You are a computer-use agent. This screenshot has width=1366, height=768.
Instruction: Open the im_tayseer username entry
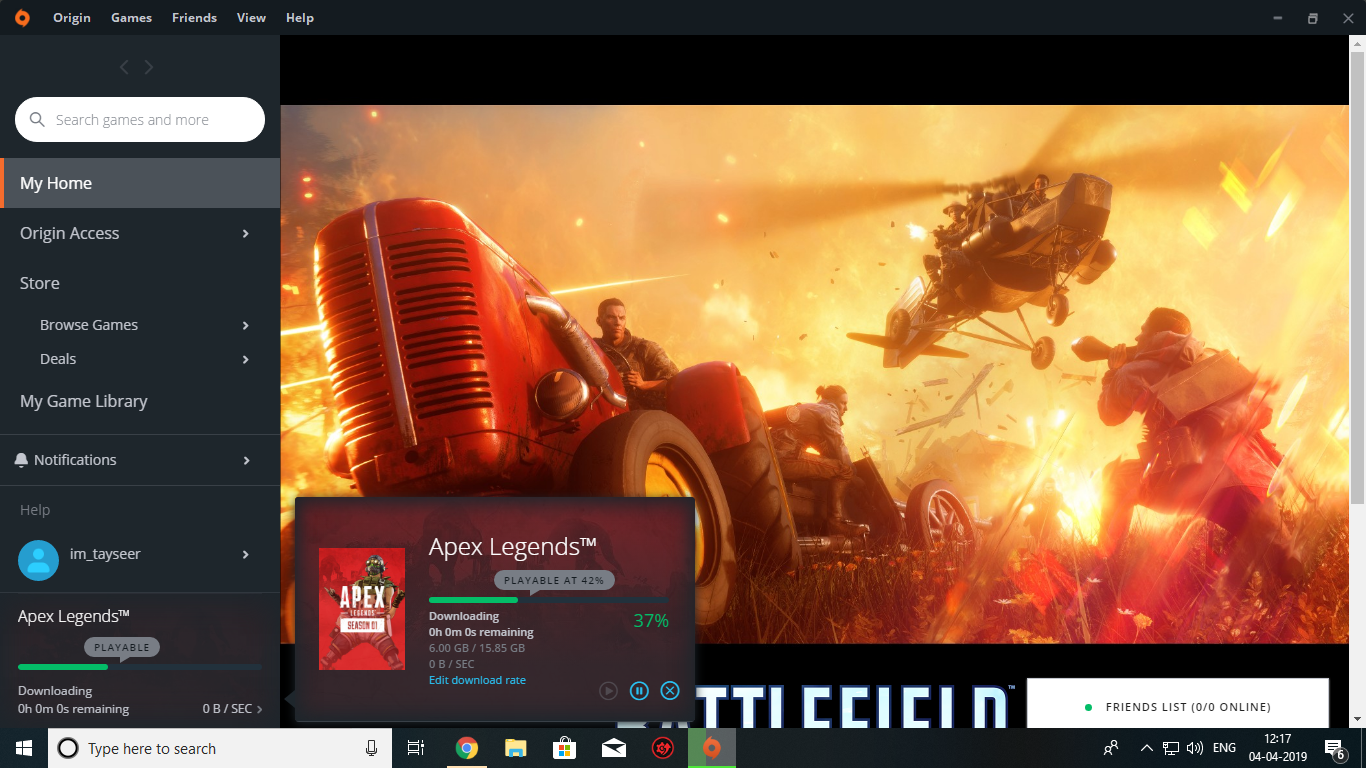[x=105, y=554]
